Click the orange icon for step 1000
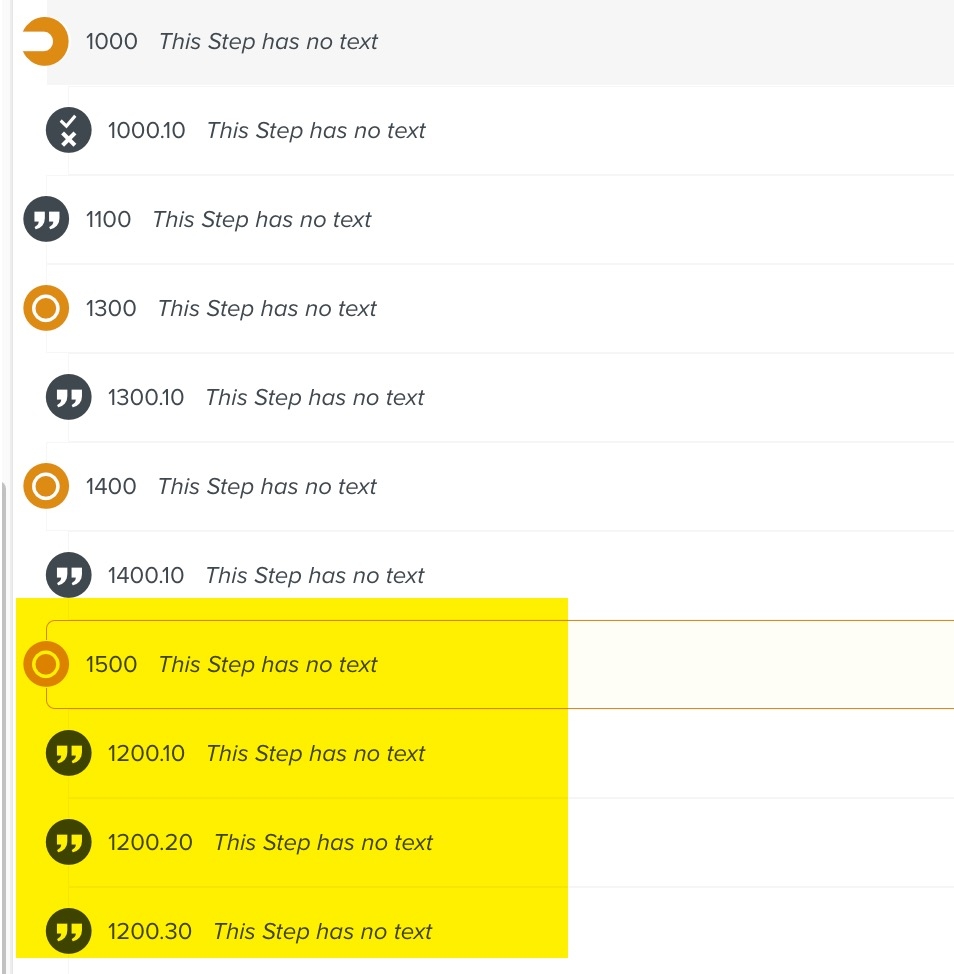 [45, 42]
